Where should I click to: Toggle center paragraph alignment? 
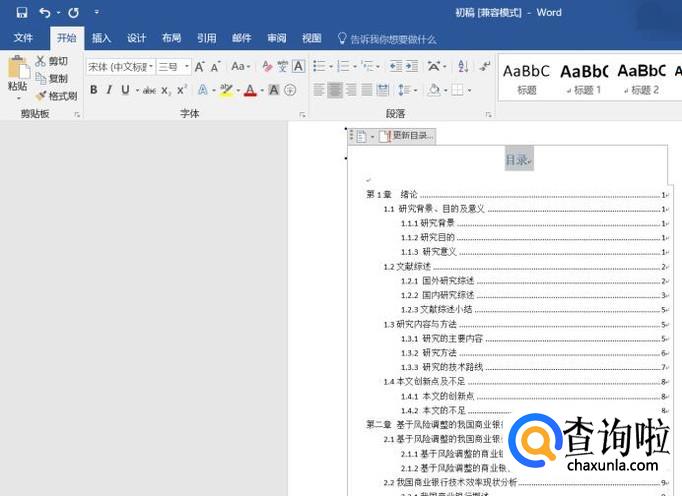335,90
